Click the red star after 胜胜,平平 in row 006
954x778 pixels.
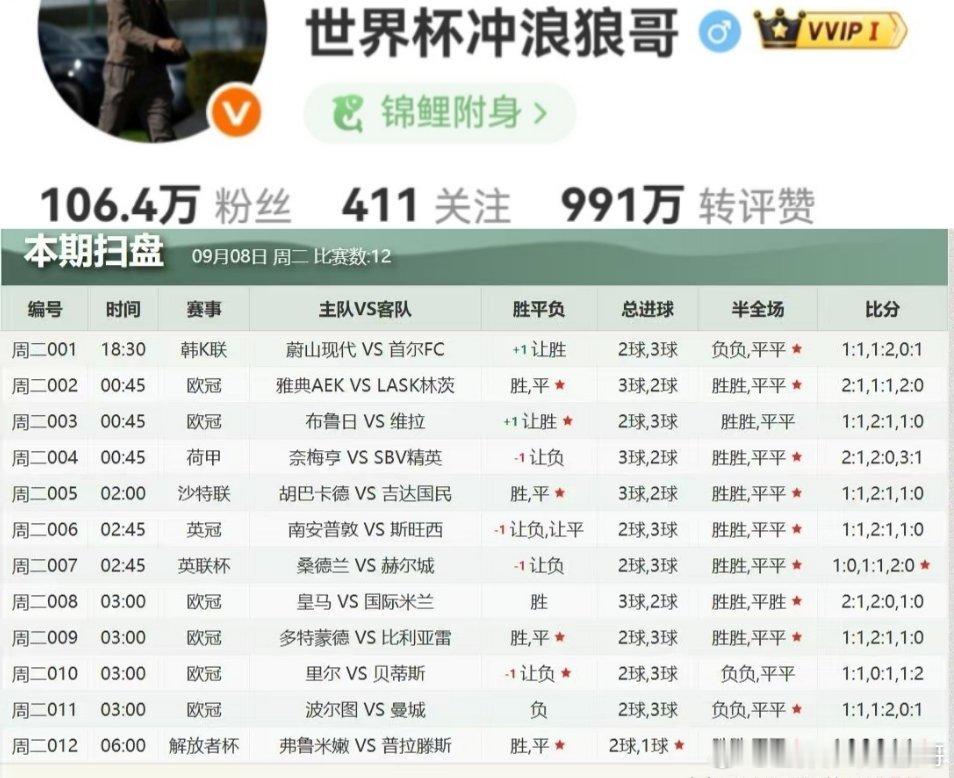(796, 529)
